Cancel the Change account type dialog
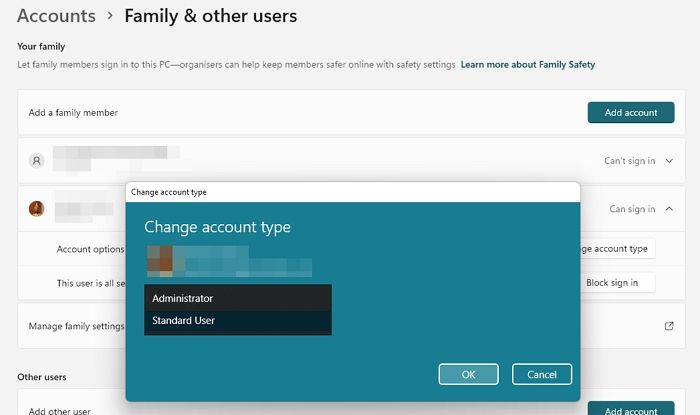 pyautogui.click(x=541, y=374)
